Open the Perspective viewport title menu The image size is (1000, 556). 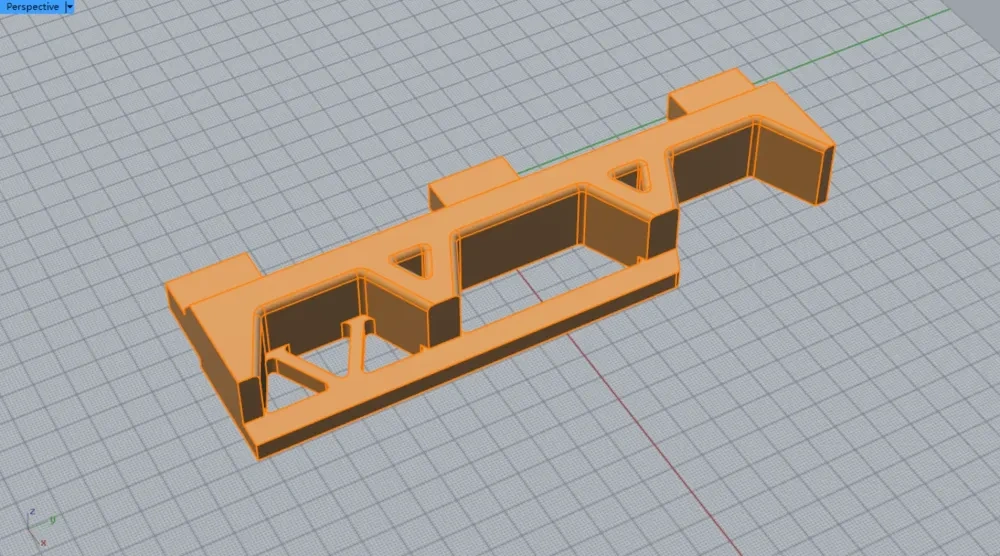point(32,6)
